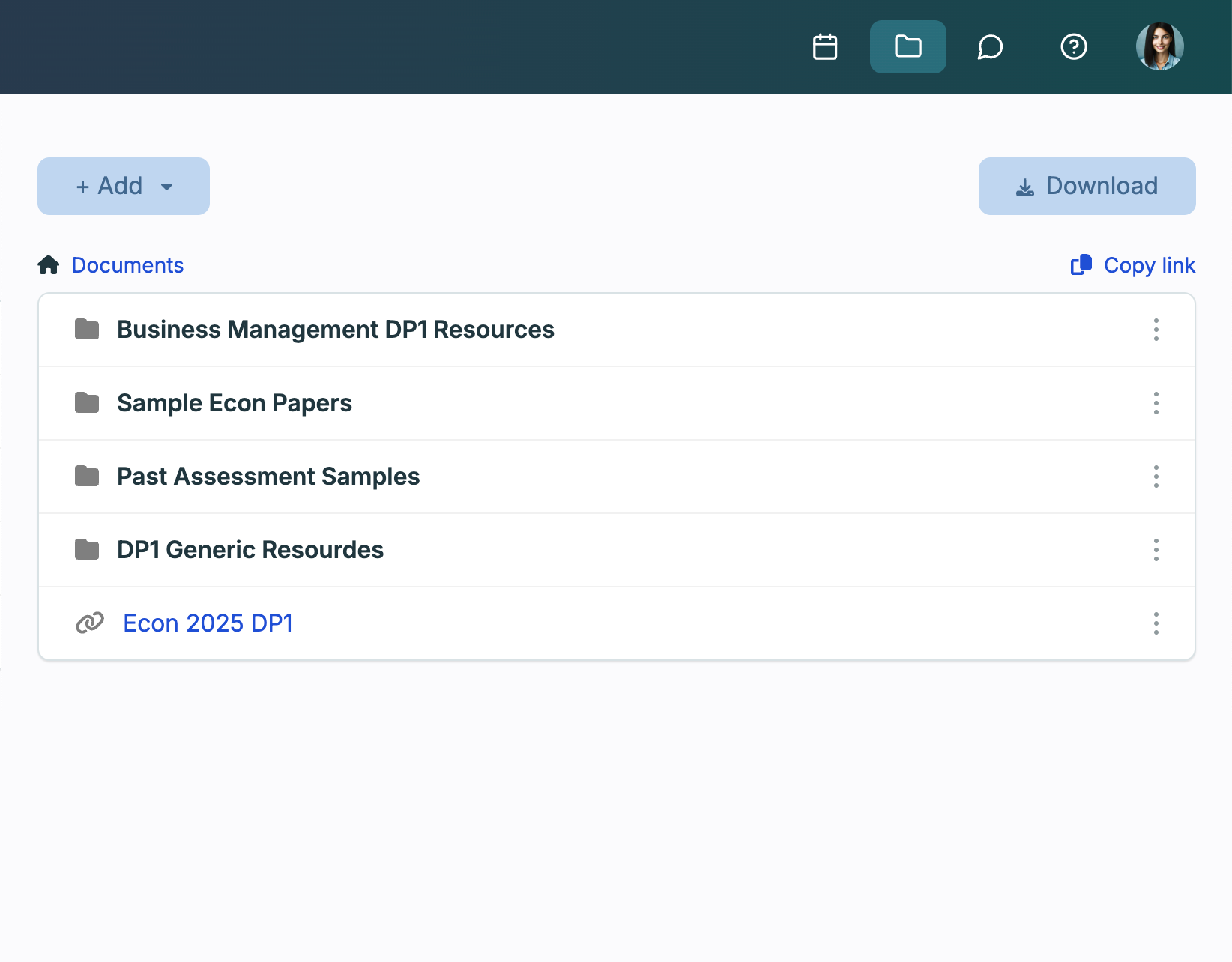Image resolution: width=1232 pixels, height=962 pixels.
Task: Click the copy link clipboard icon
Action: 1081,265
